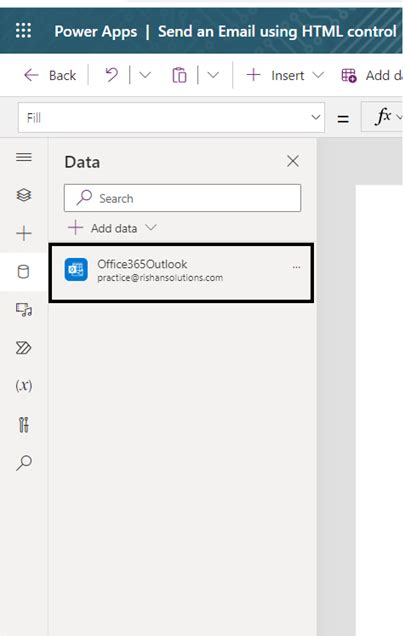Select the Office365Outlook connection
The width and height of the screenshot is (405, 636).
point(181,273)
